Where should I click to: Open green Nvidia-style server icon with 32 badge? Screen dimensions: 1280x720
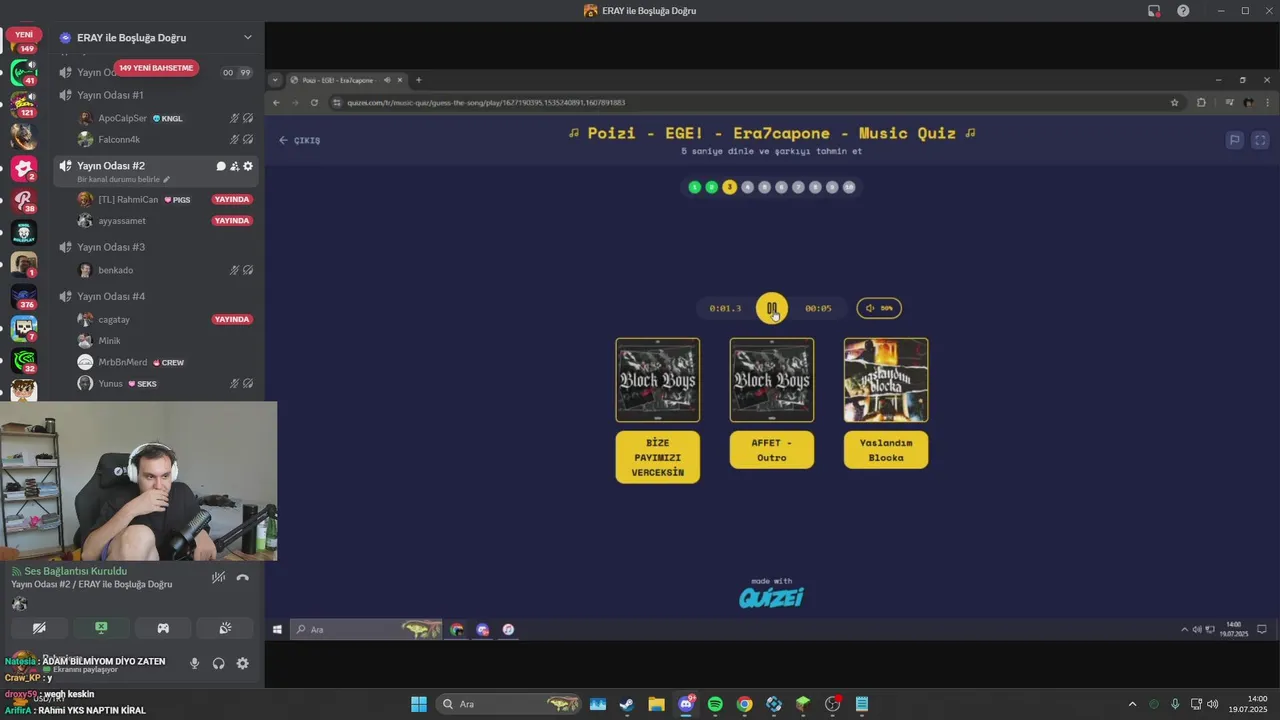pyautogui.click(x=23, y=360)
